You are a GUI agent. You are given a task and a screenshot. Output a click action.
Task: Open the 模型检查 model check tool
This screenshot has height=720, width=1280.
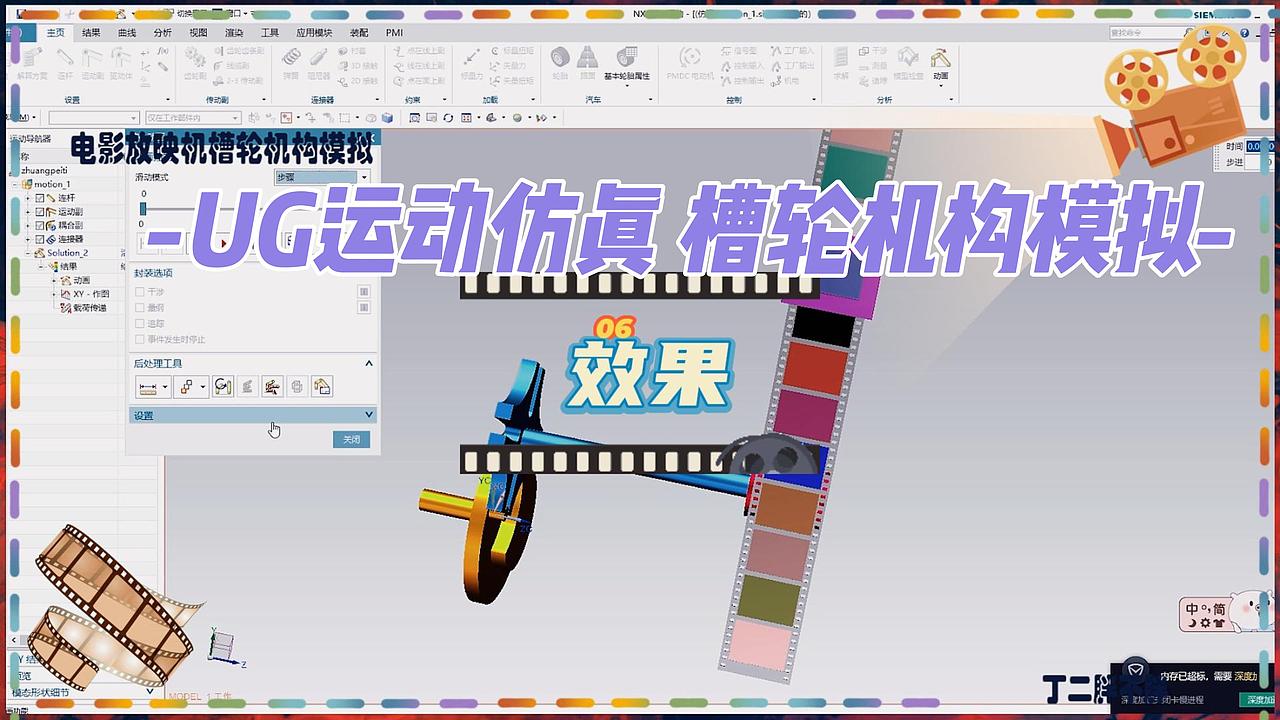pyautogui.click(x=908, y=62)
